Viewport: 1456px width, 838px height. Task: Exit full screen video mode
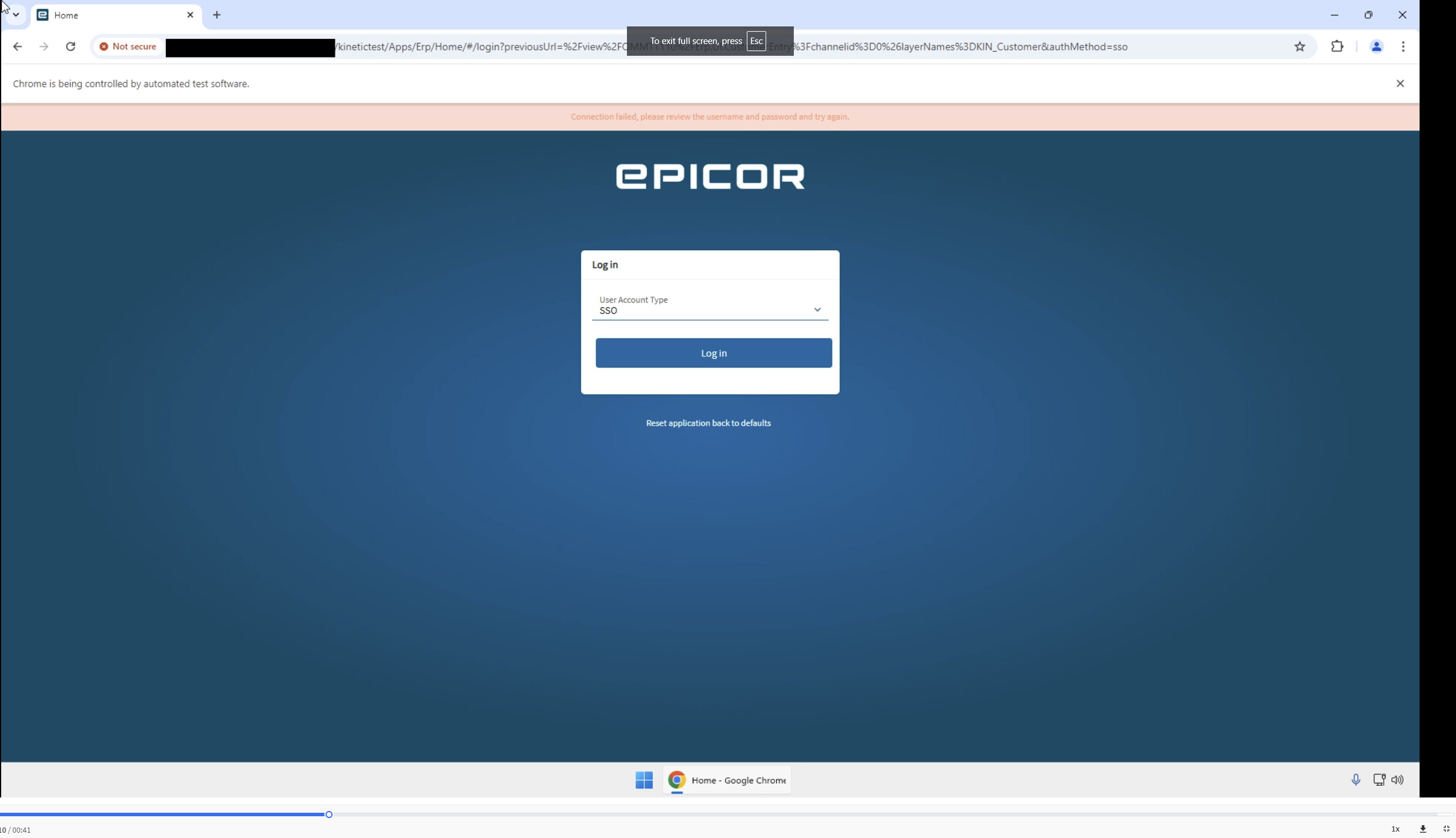[1446, 829]
